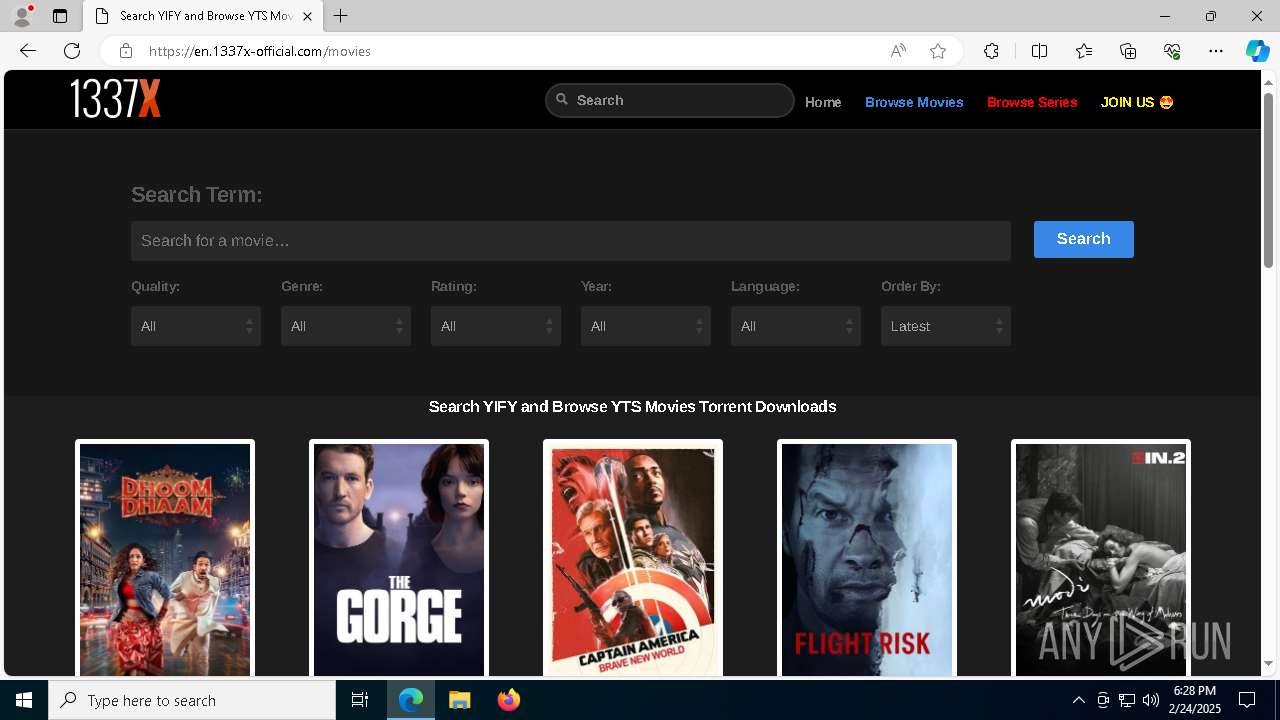This screenshot has height=720, width=1280.
Task: Open the volume control in tray
Action: pyautogui.click(x=1150, y=700)
